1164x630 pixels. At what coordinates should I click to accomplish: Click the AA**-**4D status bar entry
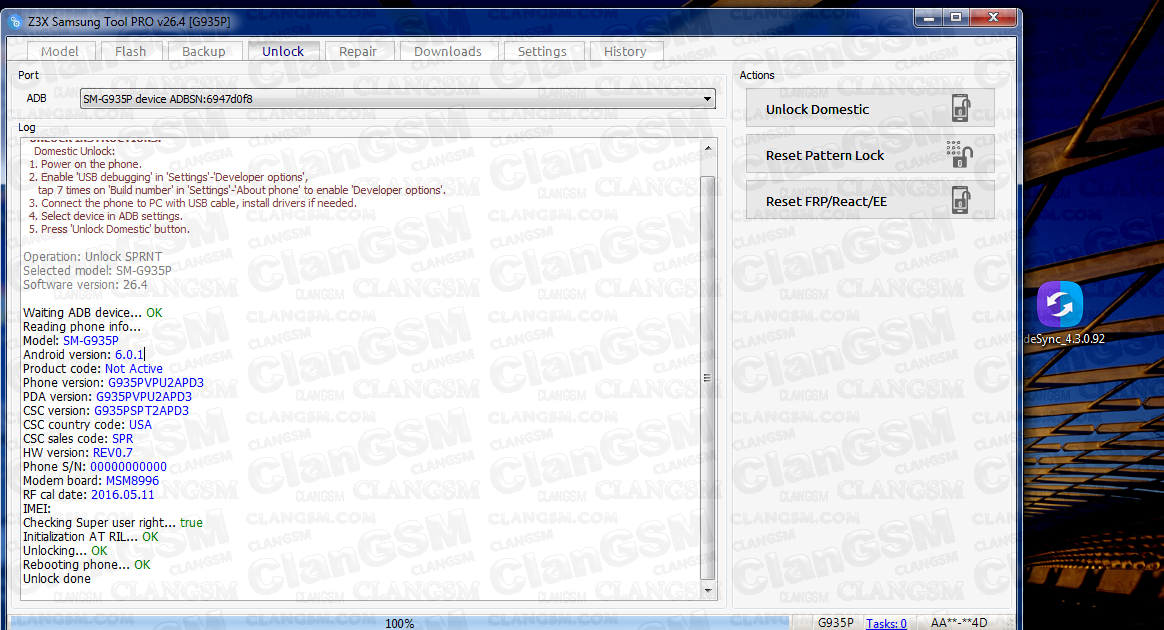(x=958, y=623)
